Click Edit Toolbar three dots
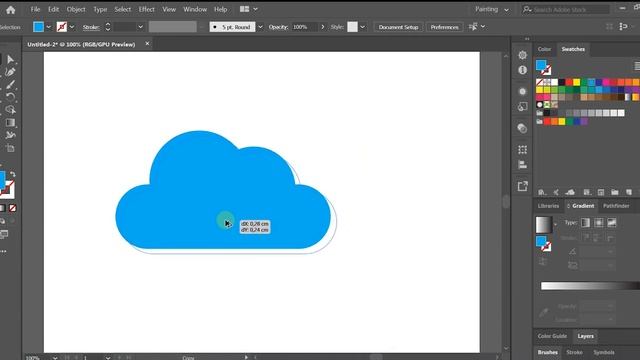Viewport: 640px width, 360px height. click(3, 251)
